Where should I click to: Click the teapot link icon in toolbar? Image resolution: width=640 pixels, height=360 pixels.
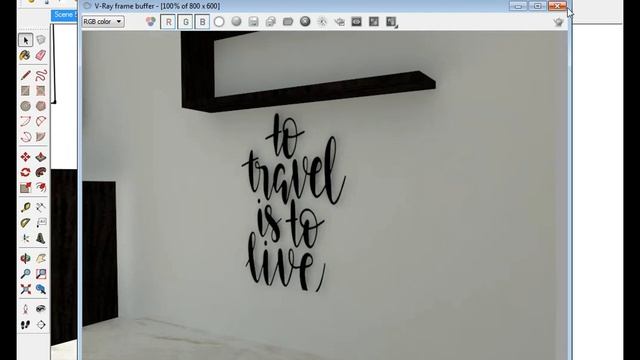click(340, 22)
